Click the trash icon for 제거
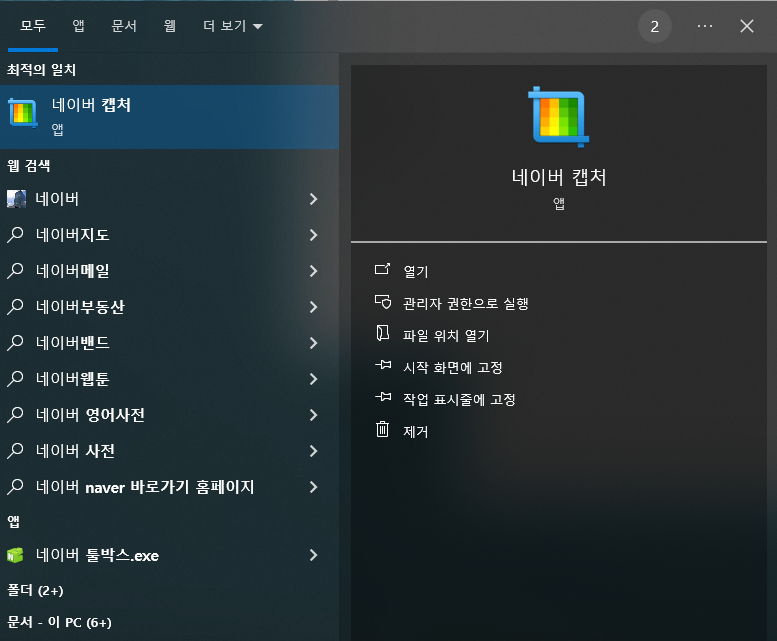 (383, 429)
